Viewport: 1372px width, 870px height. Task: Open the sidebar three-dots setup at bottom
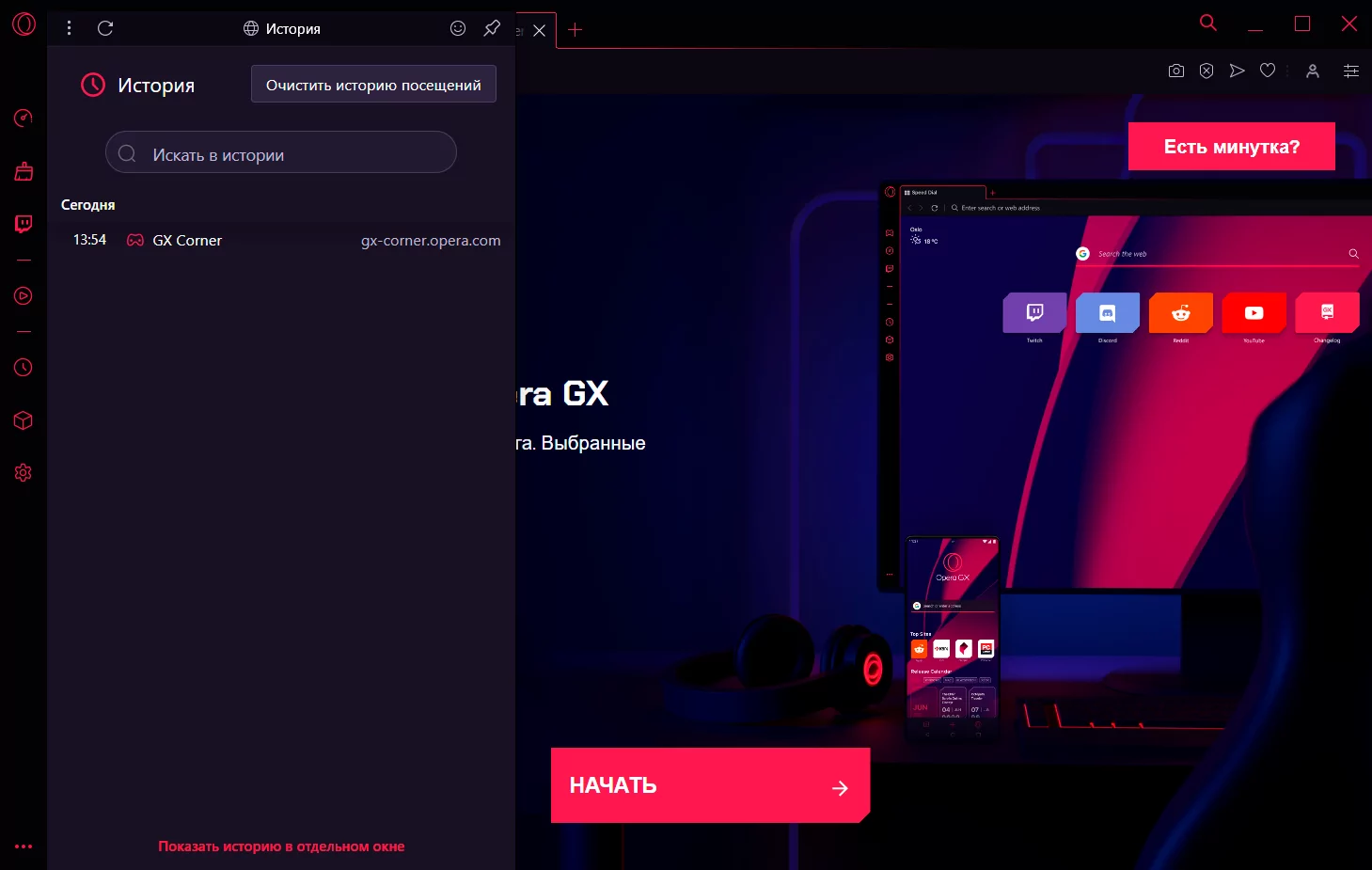pos(24,846)
